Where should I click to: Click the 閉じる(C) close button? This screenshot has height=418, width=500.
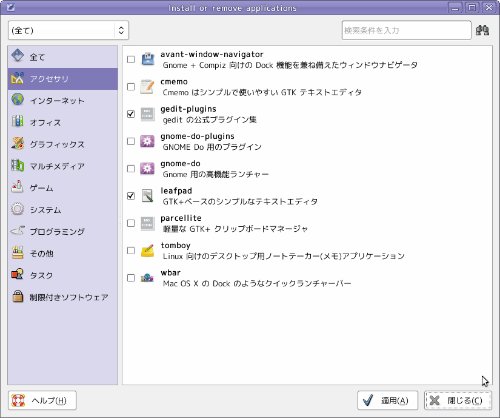coord(458,400)
